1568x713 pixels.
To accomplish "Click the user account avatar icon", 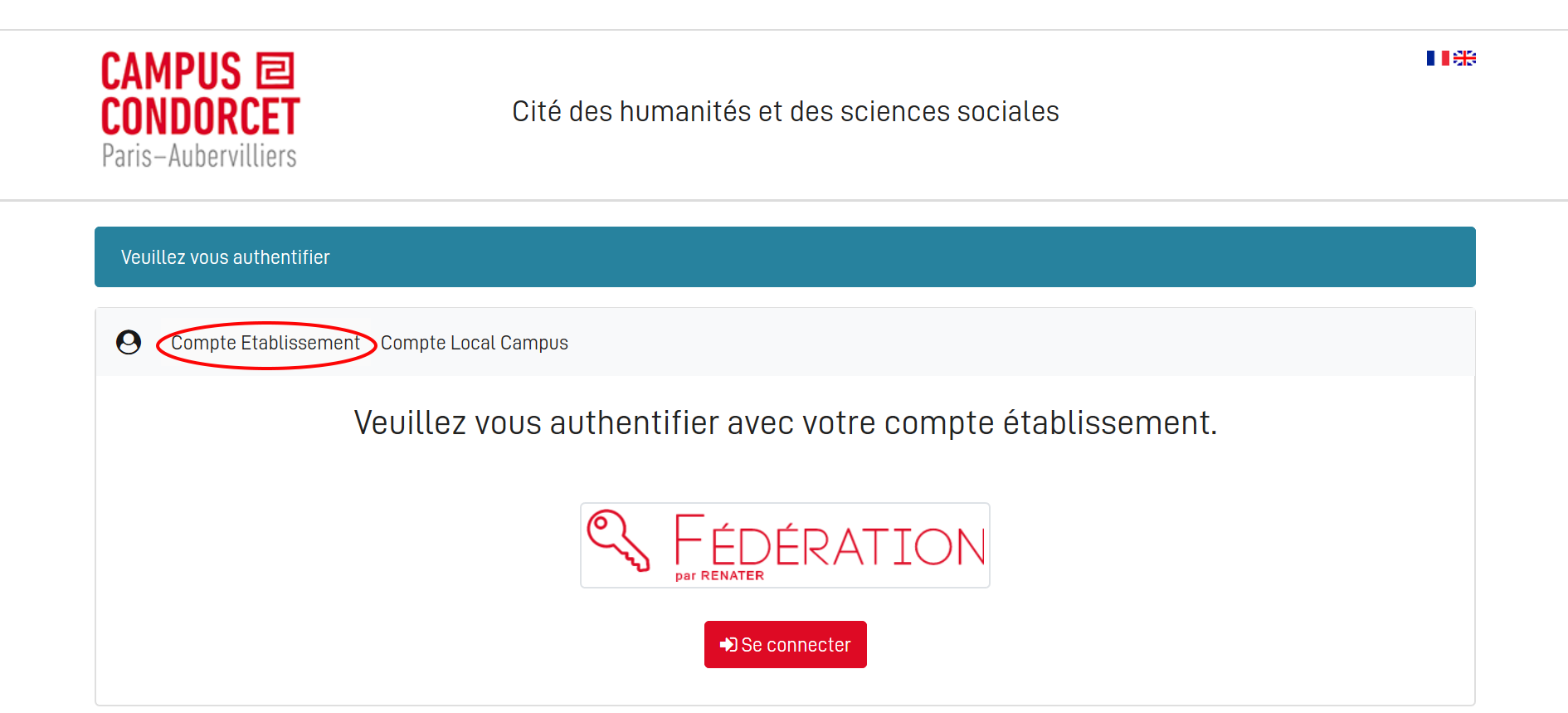I will 129,342.
